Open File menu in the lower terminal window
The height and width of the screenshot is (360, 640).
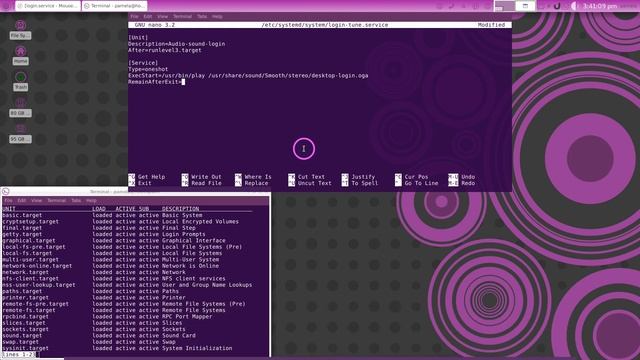pyautogui.click(x=8, y=200)
